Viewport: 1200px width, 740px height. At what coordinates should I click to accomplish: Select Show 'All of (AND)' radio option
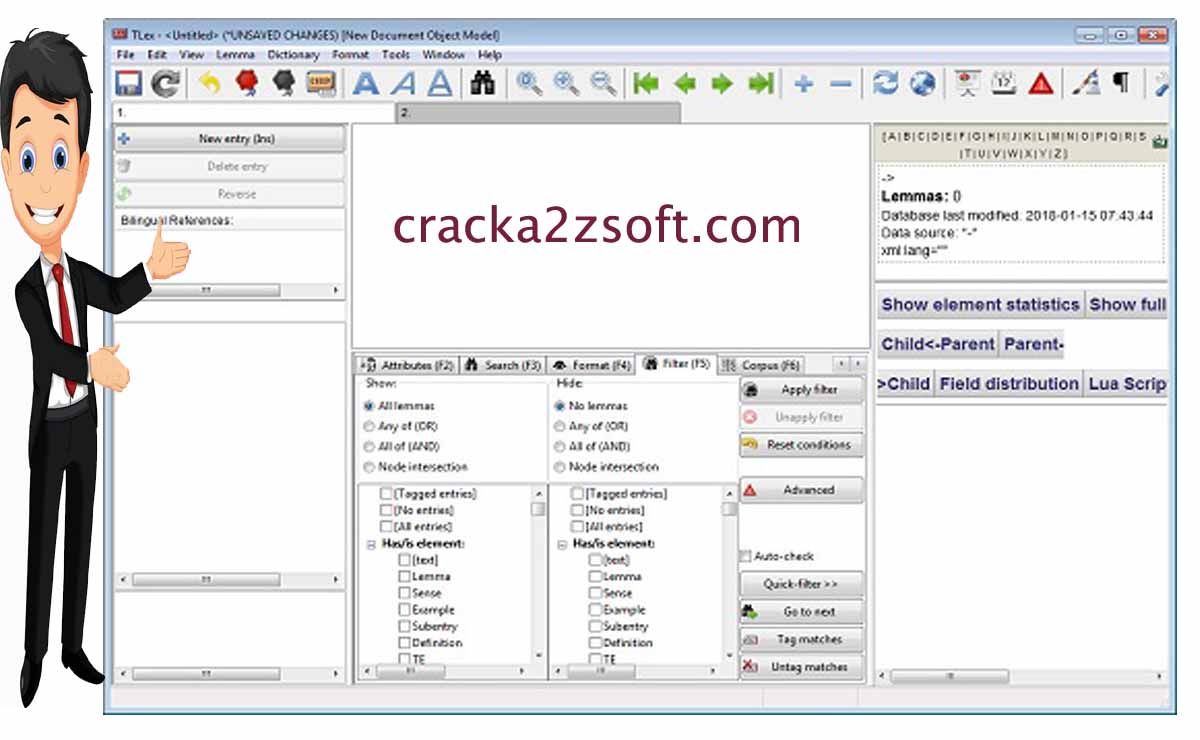369,446
